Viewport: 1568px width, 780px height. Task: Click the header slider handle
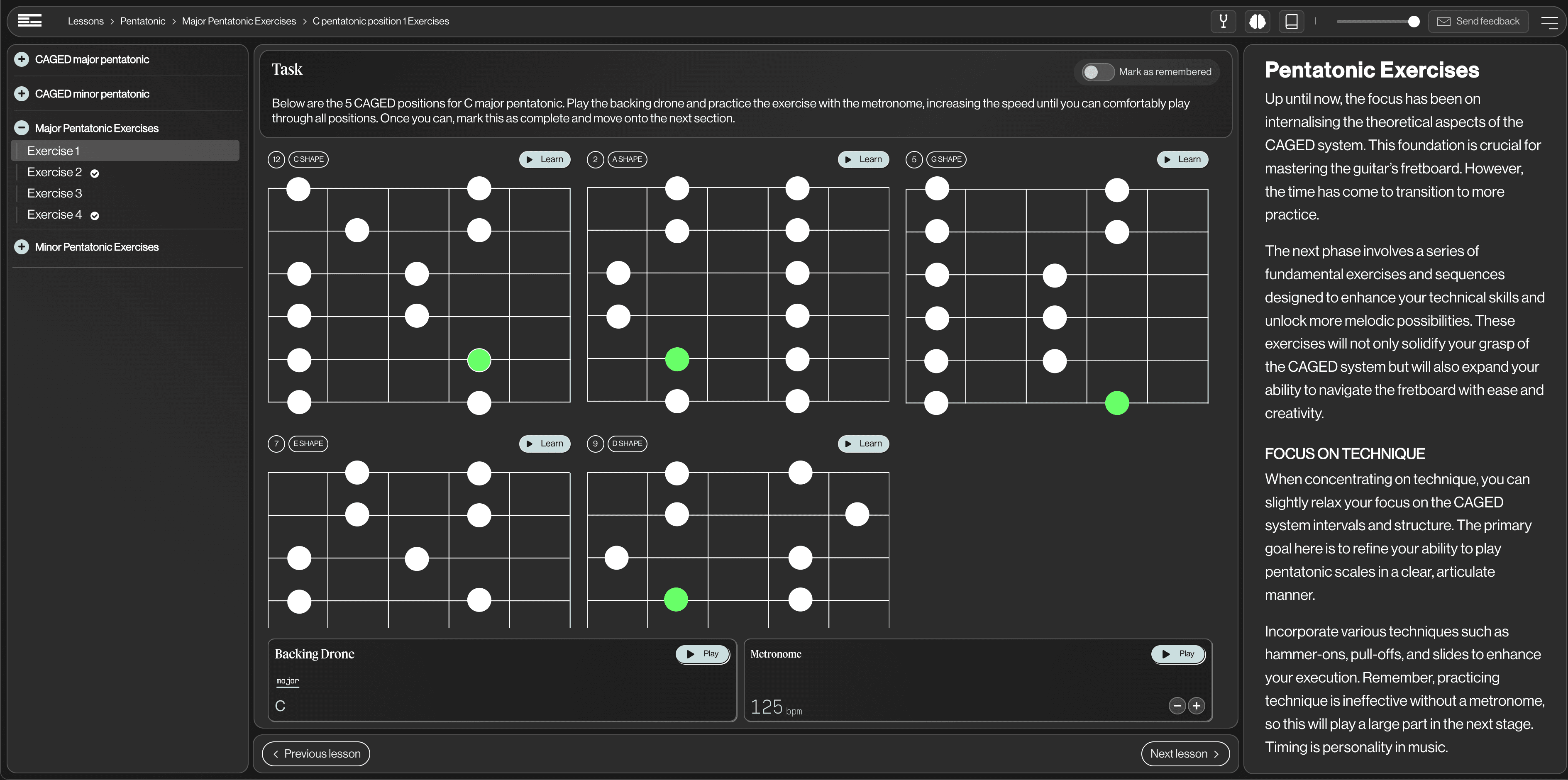click(x=1413, y=22)
